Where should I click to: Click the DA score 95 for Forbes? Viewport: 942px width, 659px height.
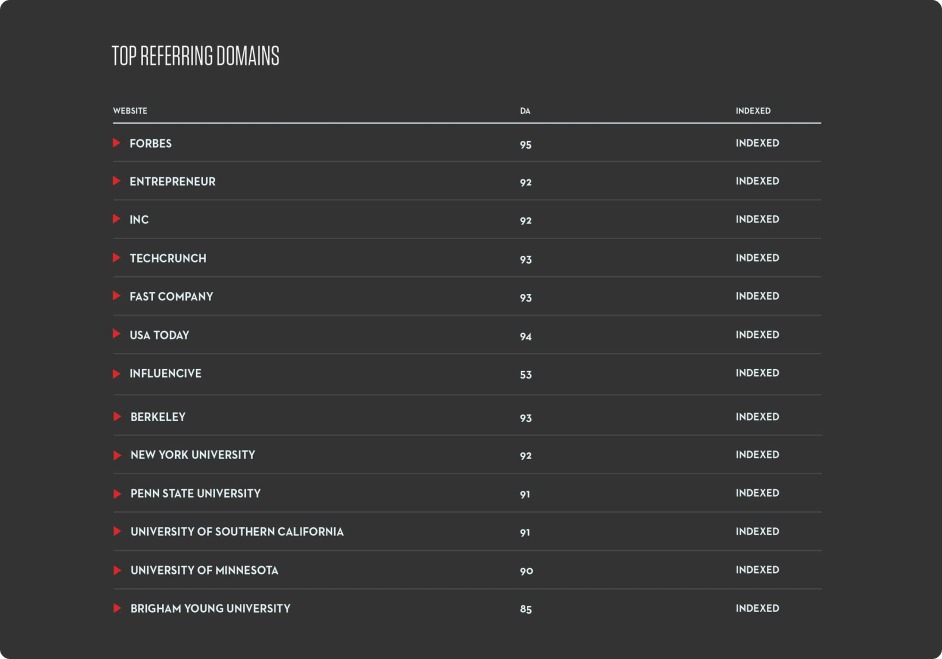(526, 143)
